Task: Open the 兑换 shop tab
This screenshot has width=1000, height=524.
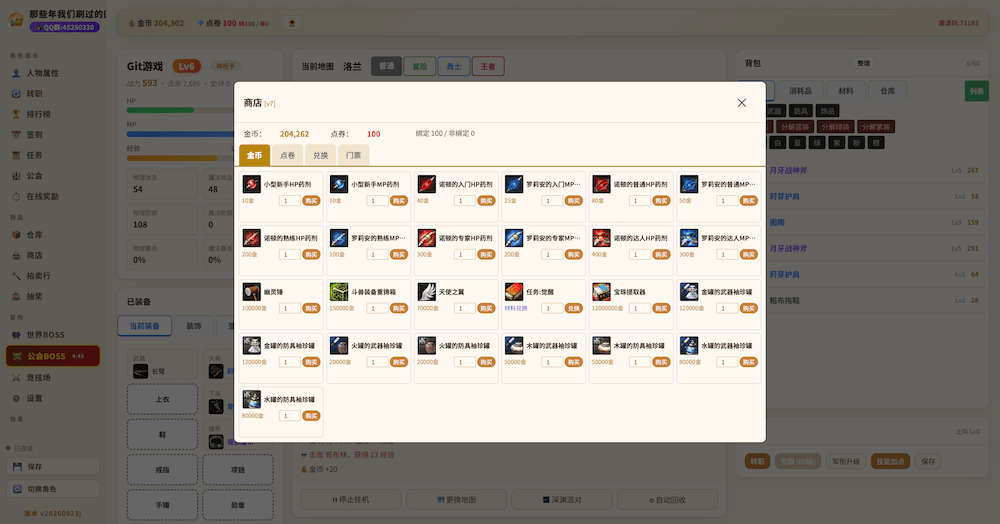Action: pos(320,156)
